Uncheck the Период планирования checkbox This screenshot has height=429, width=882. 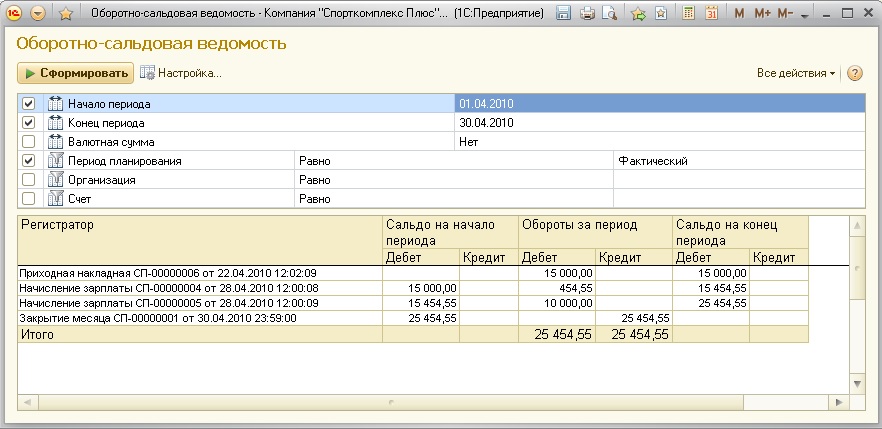[x=28, y=161]
